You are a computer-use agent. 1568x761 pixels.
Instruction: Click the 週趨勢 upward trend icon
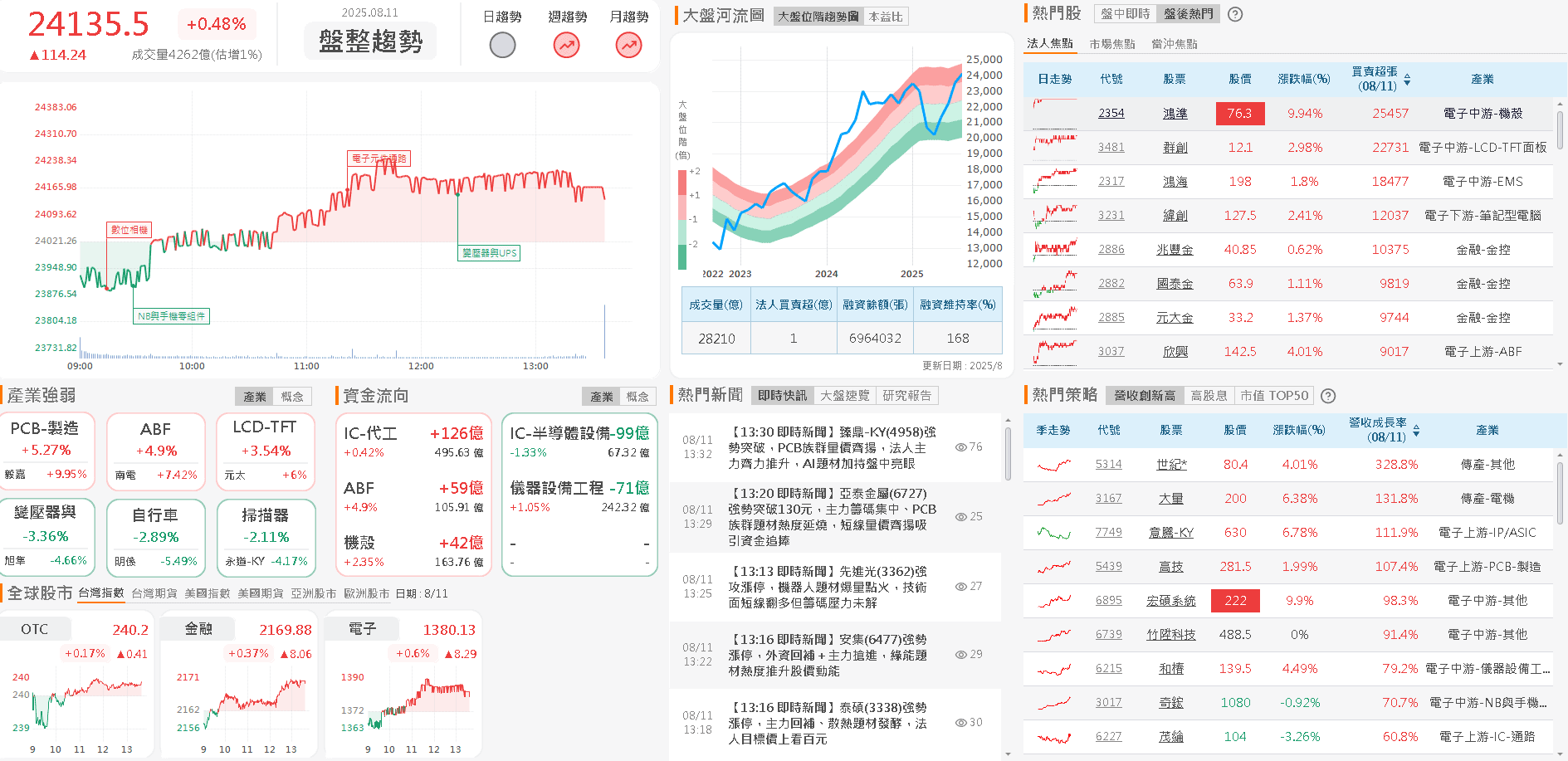(566, 45)
